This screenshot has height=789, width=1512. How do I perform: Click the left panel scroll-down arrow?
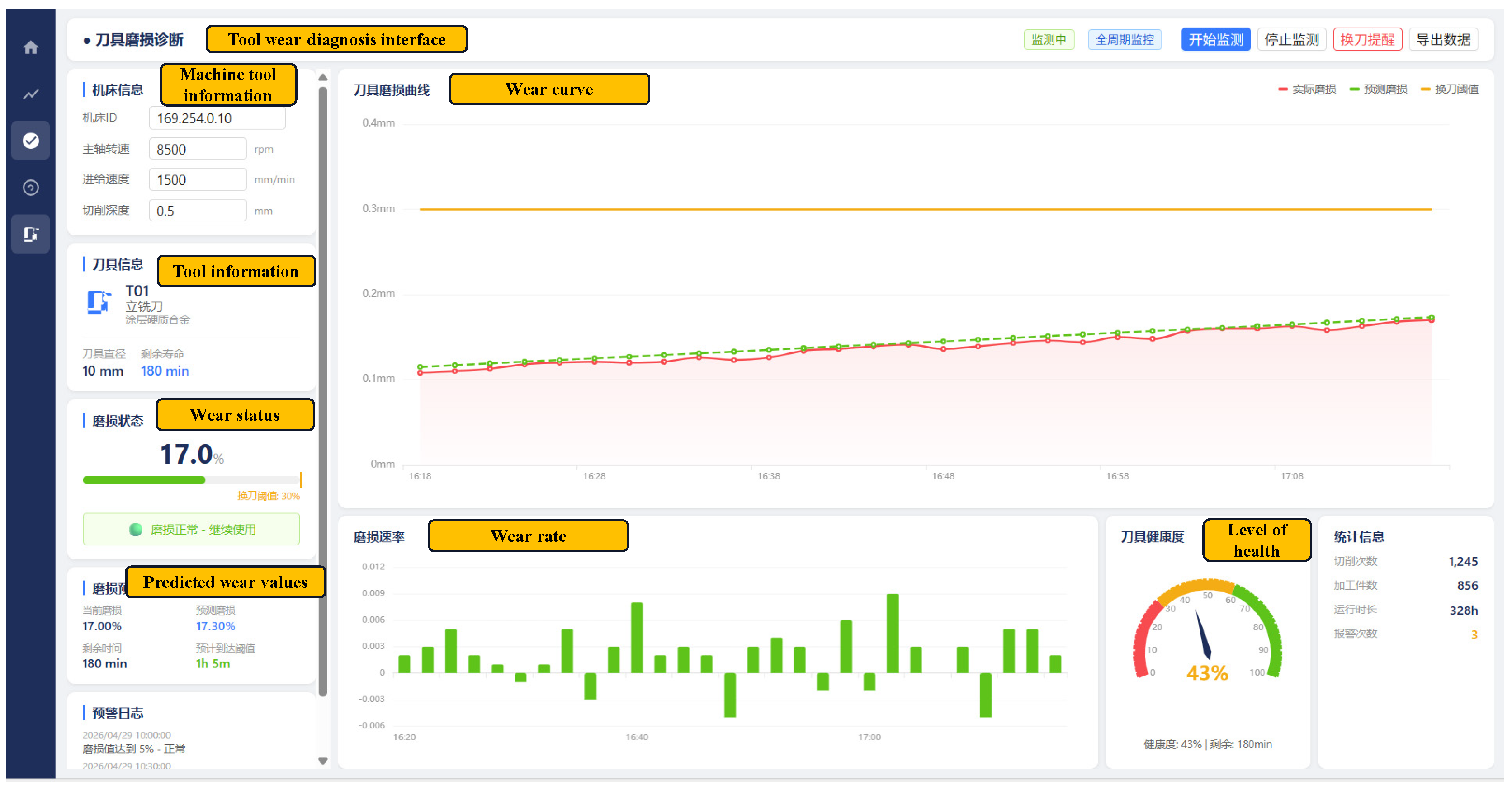(323, 761)
